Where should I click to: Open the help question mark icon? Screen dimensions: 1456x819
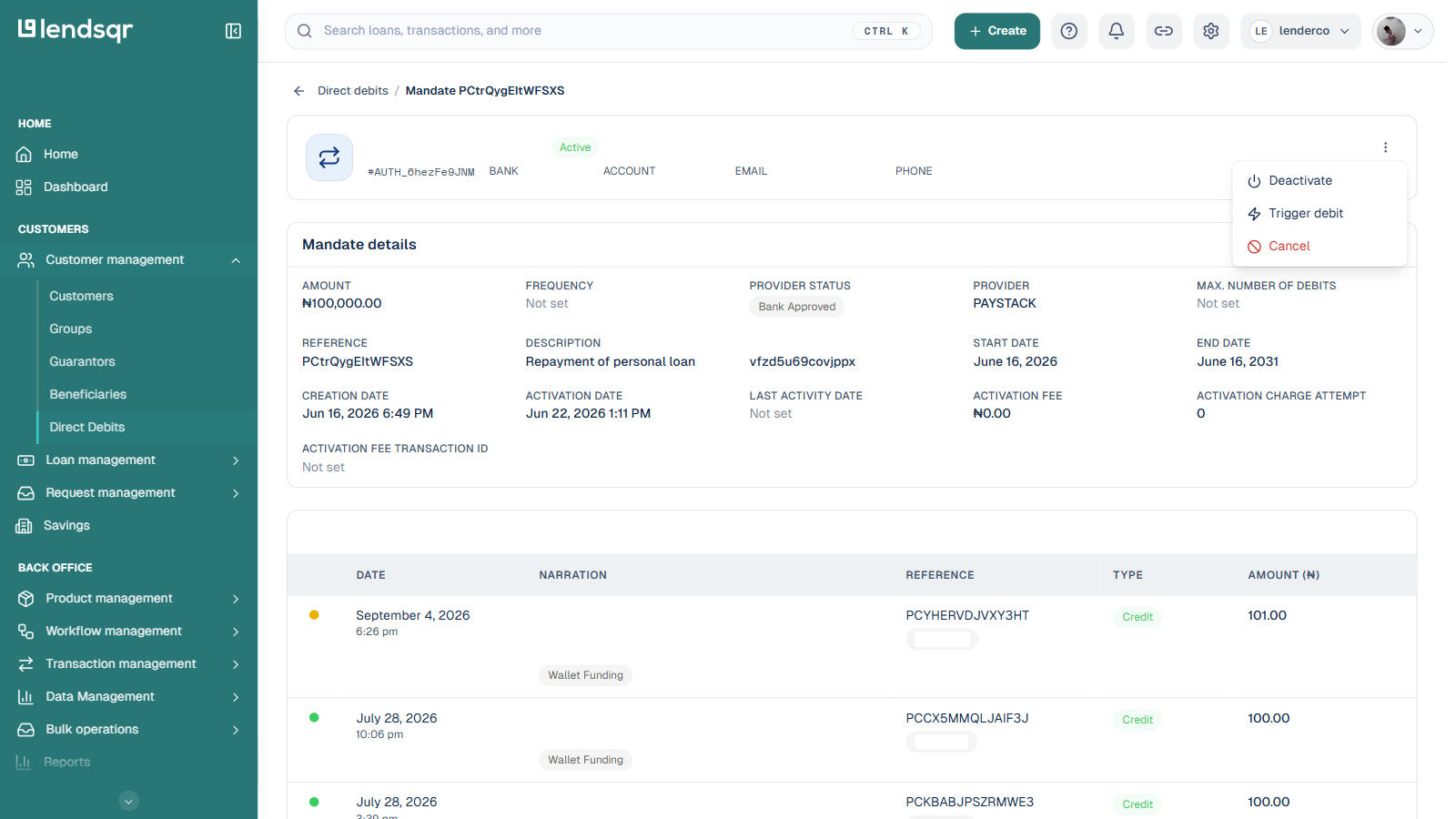click(1069, 31)
